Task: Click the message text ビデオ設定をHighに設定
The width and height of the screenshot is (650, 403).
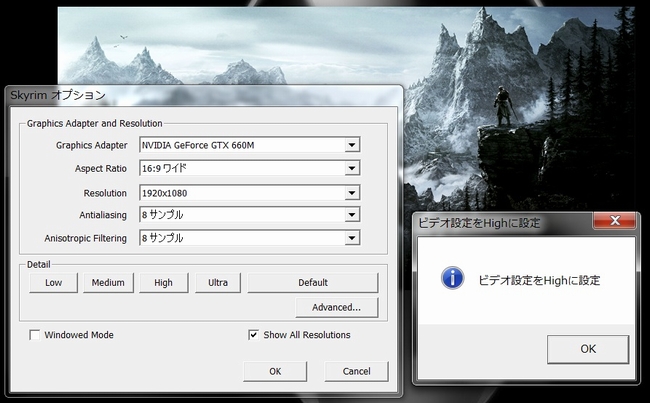Action: (539, 281)
